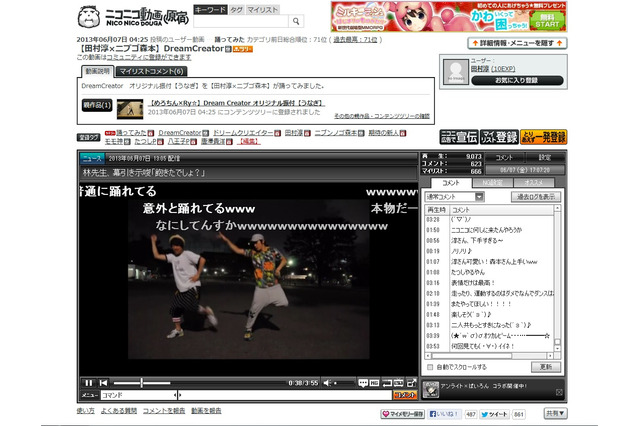Click the 田村淳 (10EXP) user link
The image size is (640, 426).
click(493, 69)
